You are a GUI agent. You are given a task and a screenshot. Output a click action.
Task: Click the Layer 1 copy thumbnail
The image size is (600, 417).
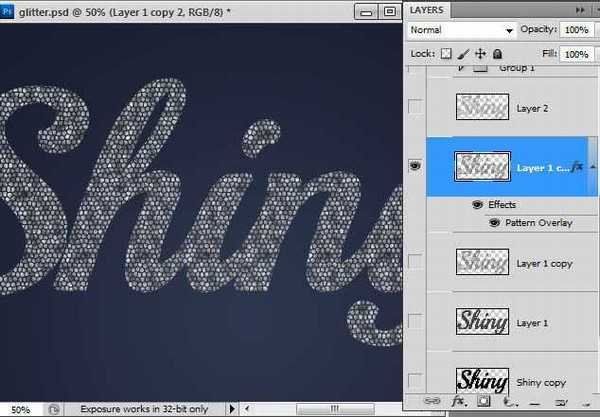point(482,262)
